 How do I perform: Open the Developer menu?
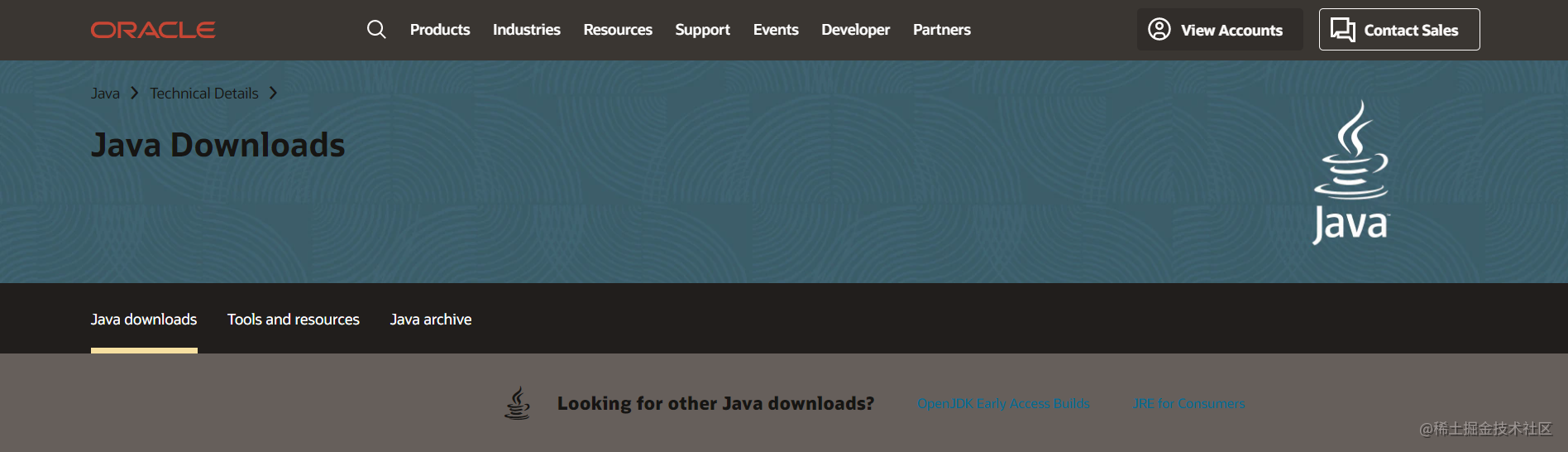coord(855,30)
